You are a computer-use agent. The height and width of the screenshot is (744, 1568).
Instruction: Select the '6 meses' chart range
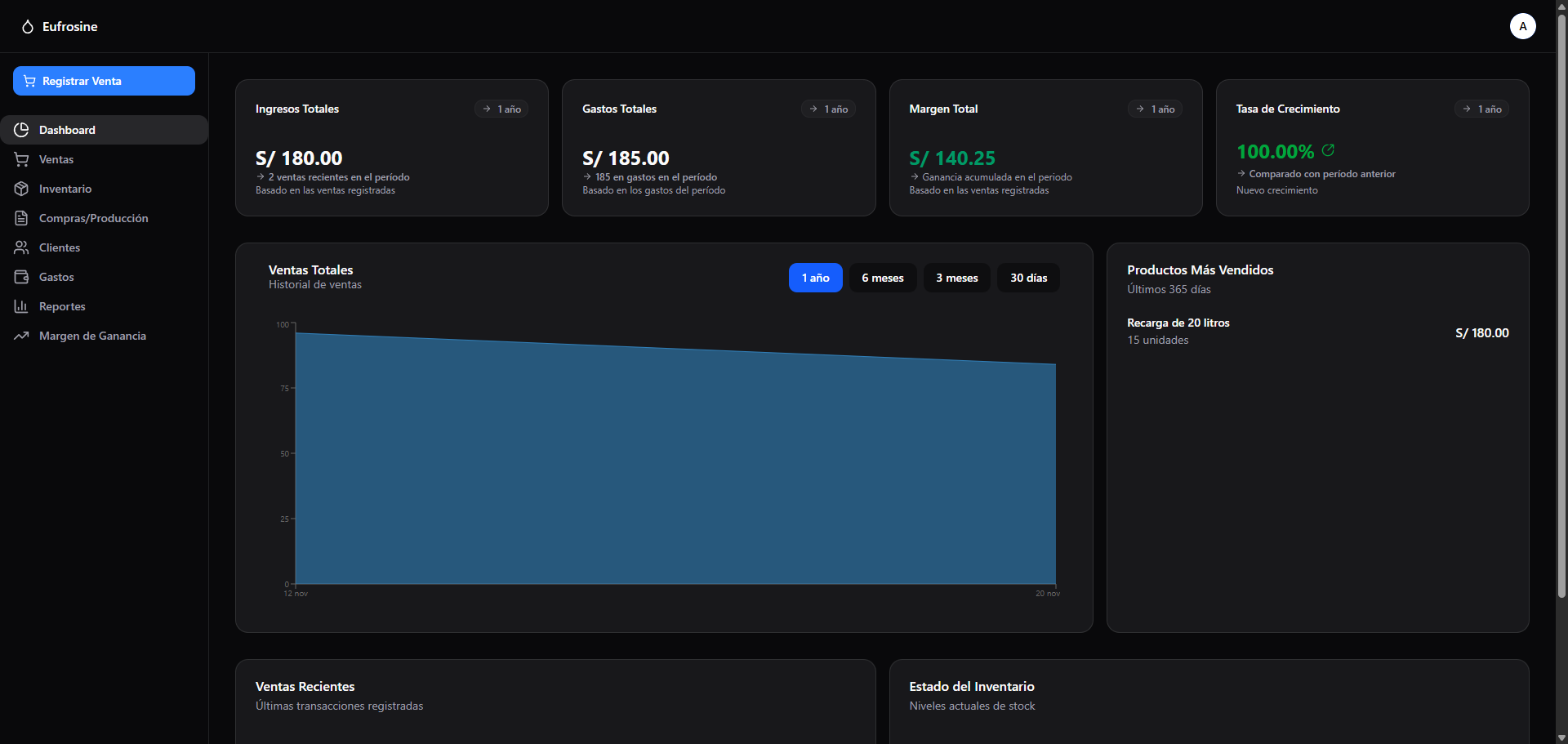pos(883,278)
